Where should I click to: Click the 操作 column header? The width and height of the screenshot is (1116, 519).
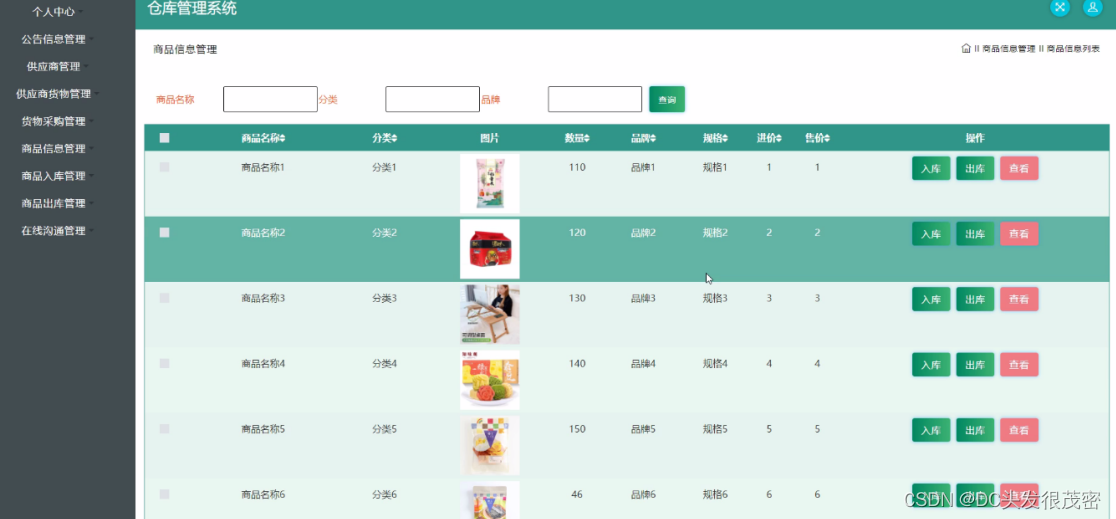(975, 138)
